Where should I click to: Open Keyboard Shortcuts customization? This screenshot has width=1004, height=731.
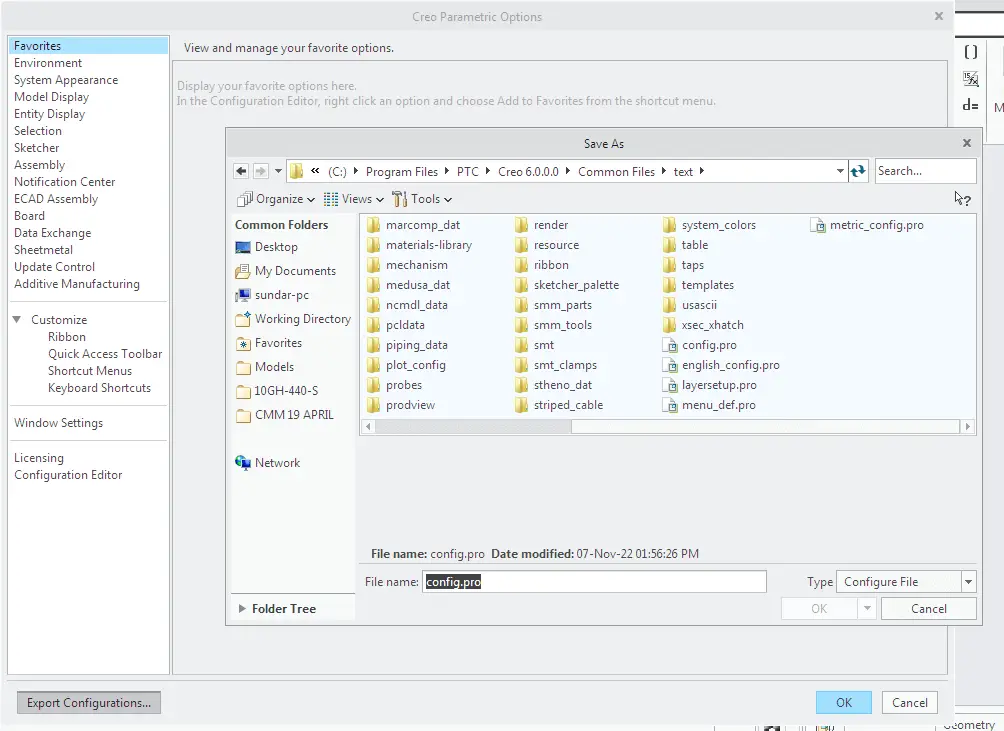[x=99, y=388]
